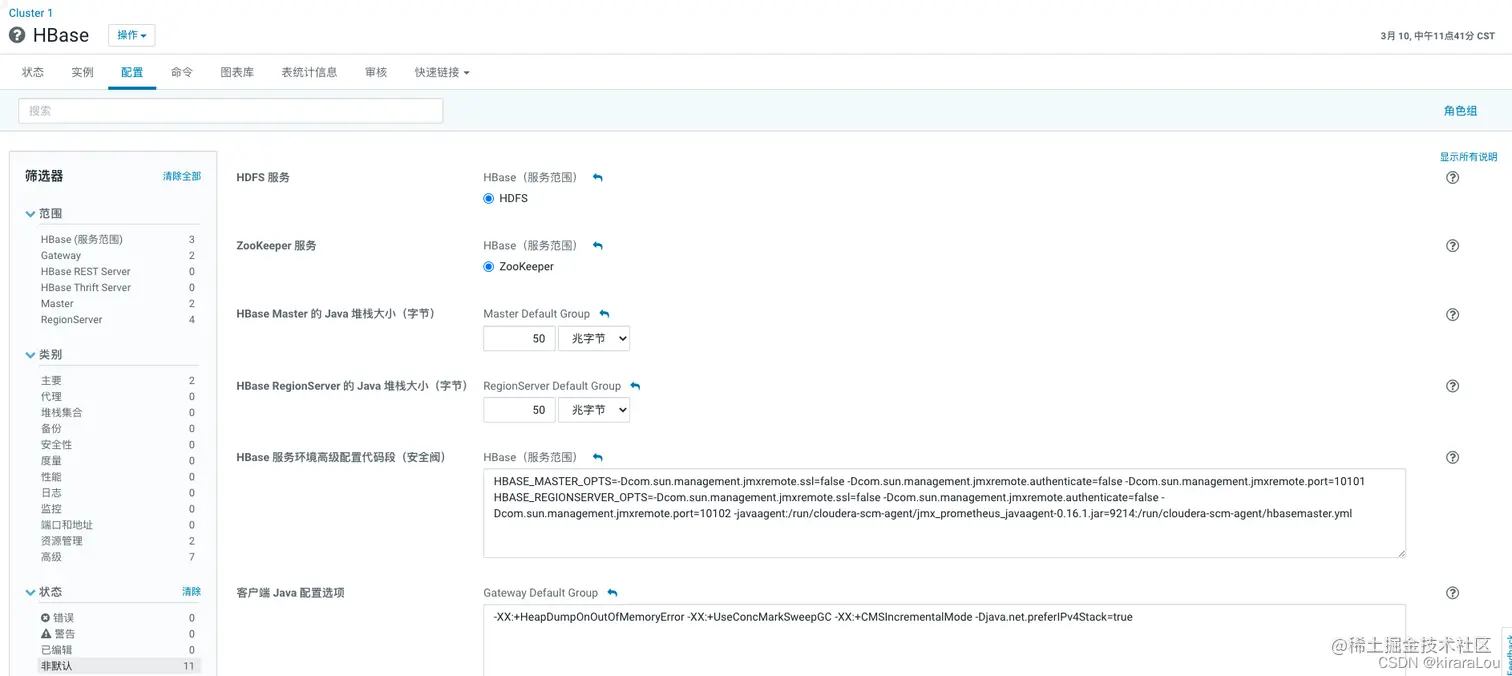Switch to the 审核 tab
Image resolution: width=1512 pixels, height=676 pixels.
tap(375, 71)
